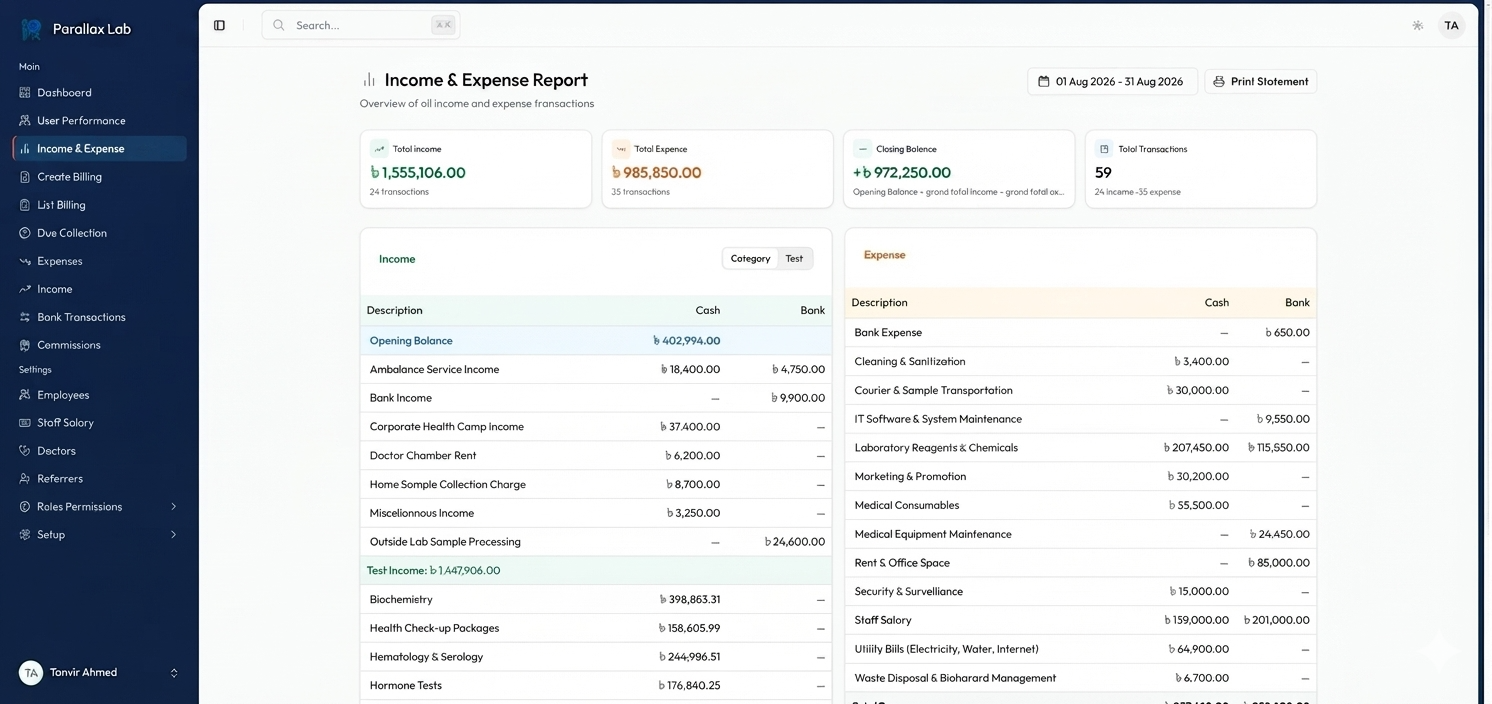The image size is (1492, 704).
Task: Expand the Setup submenu chevron
Action: 173,535
